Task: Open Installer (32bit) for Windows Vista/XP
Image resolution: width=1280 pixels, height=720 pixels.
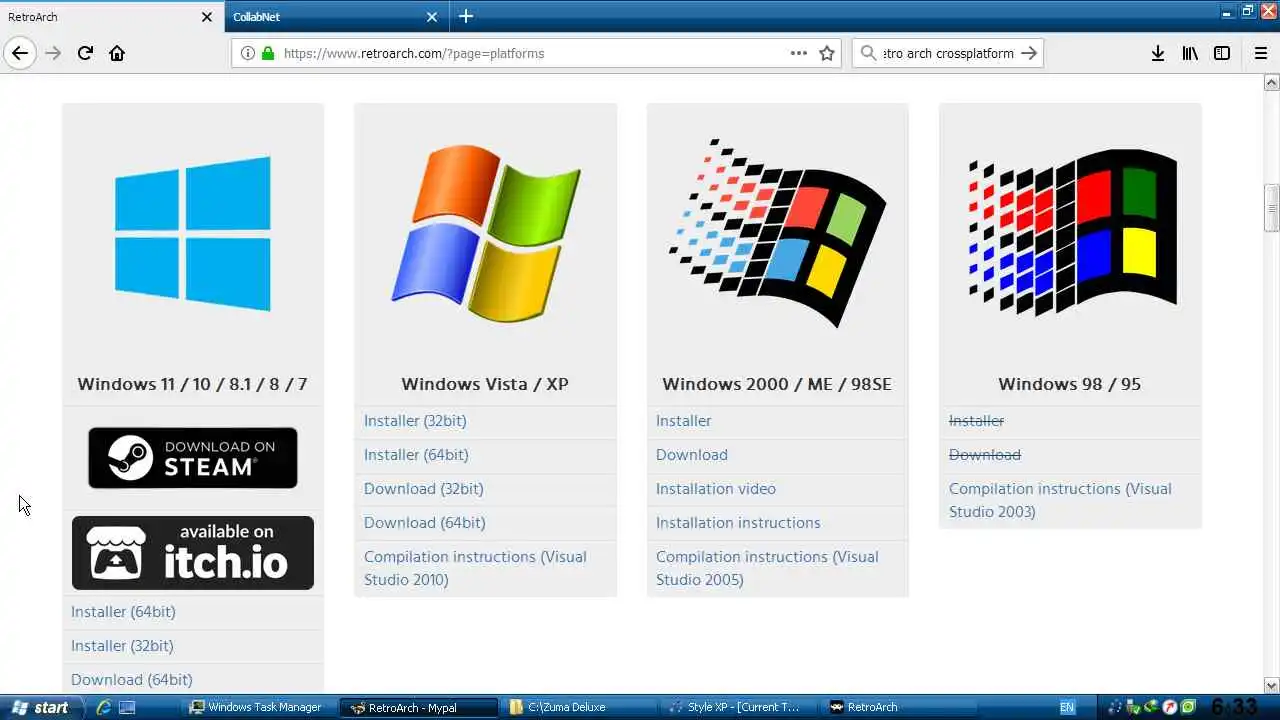Action: (x=415, y=420)
